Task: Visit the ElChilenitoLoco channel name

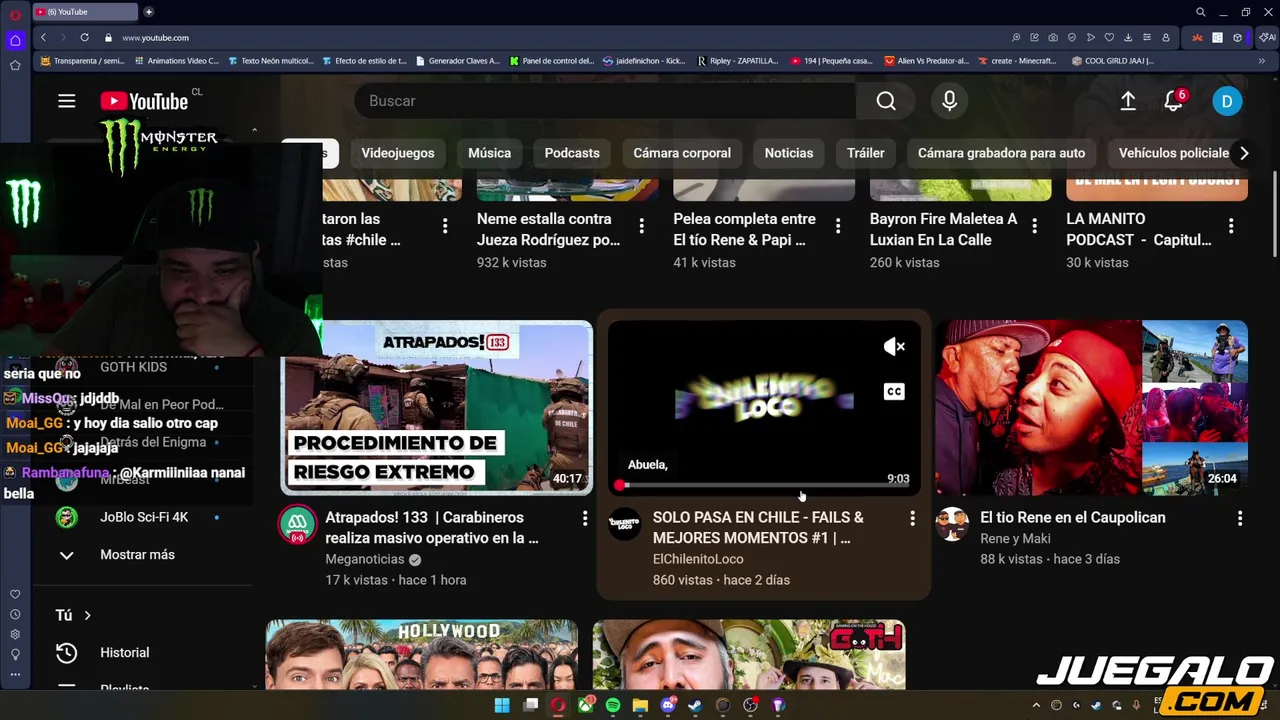Action: pos(698,559)
